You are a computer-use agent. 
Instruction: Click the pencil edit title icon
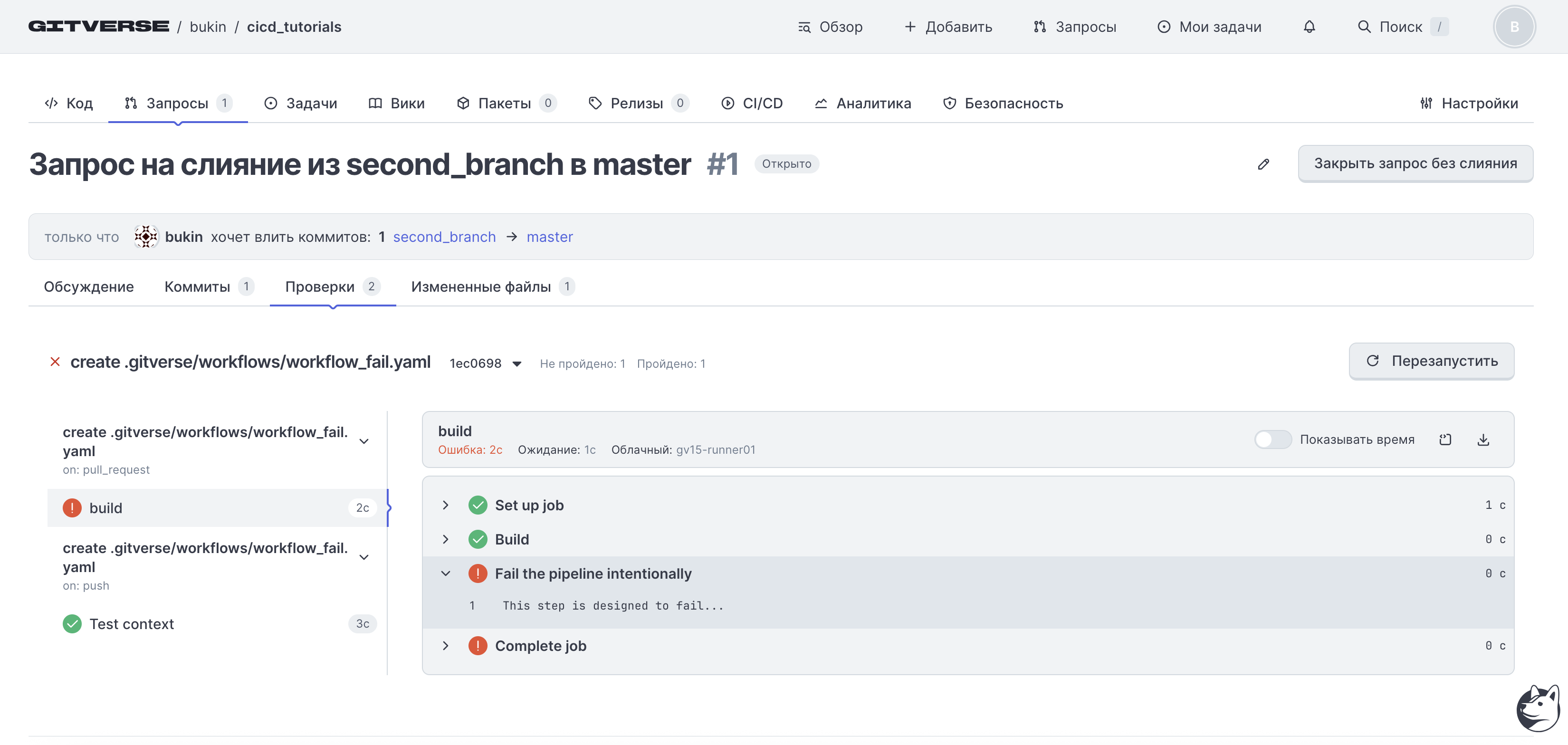1263,164
